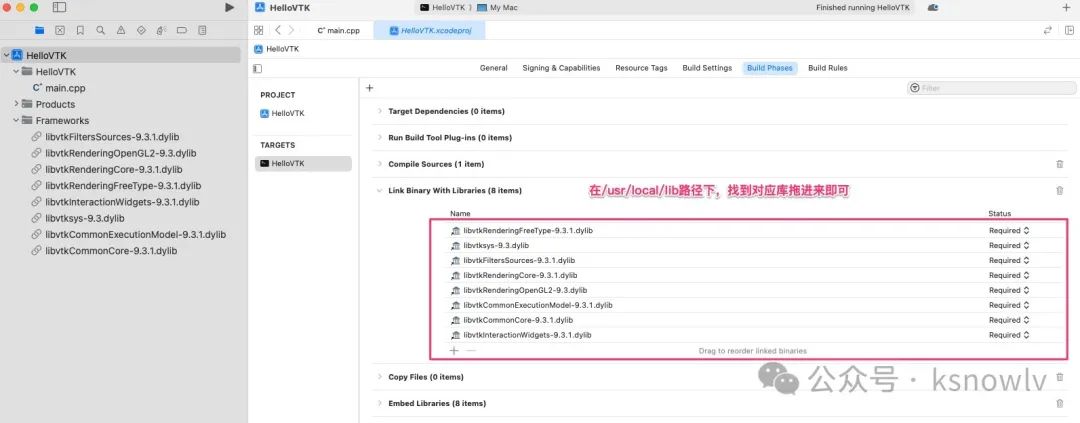Click the editor swap arrows icon

click(1048, 30)
